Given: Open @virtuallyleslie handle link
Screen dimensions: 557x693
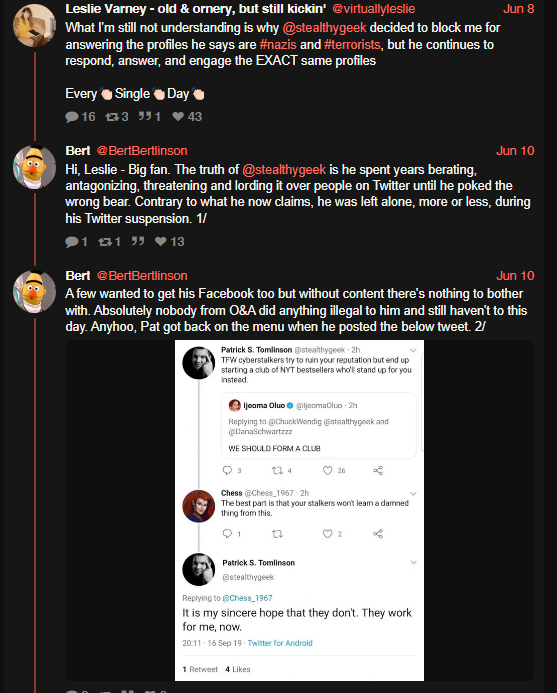Looking at the screenshot, I should [x=374, y=8].
